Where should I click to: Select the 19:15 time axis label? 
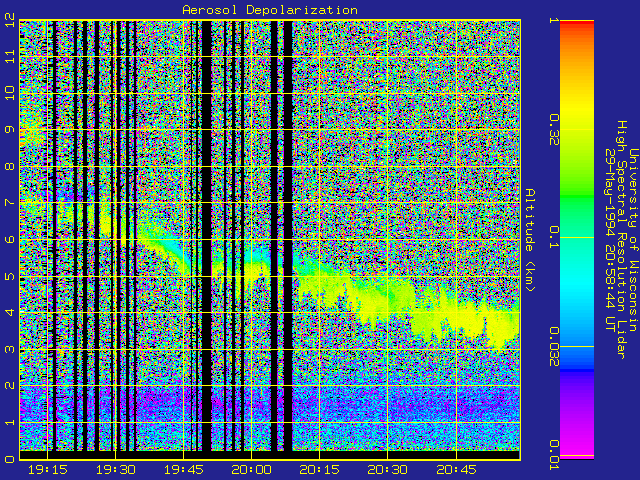(x=47, y=470)
